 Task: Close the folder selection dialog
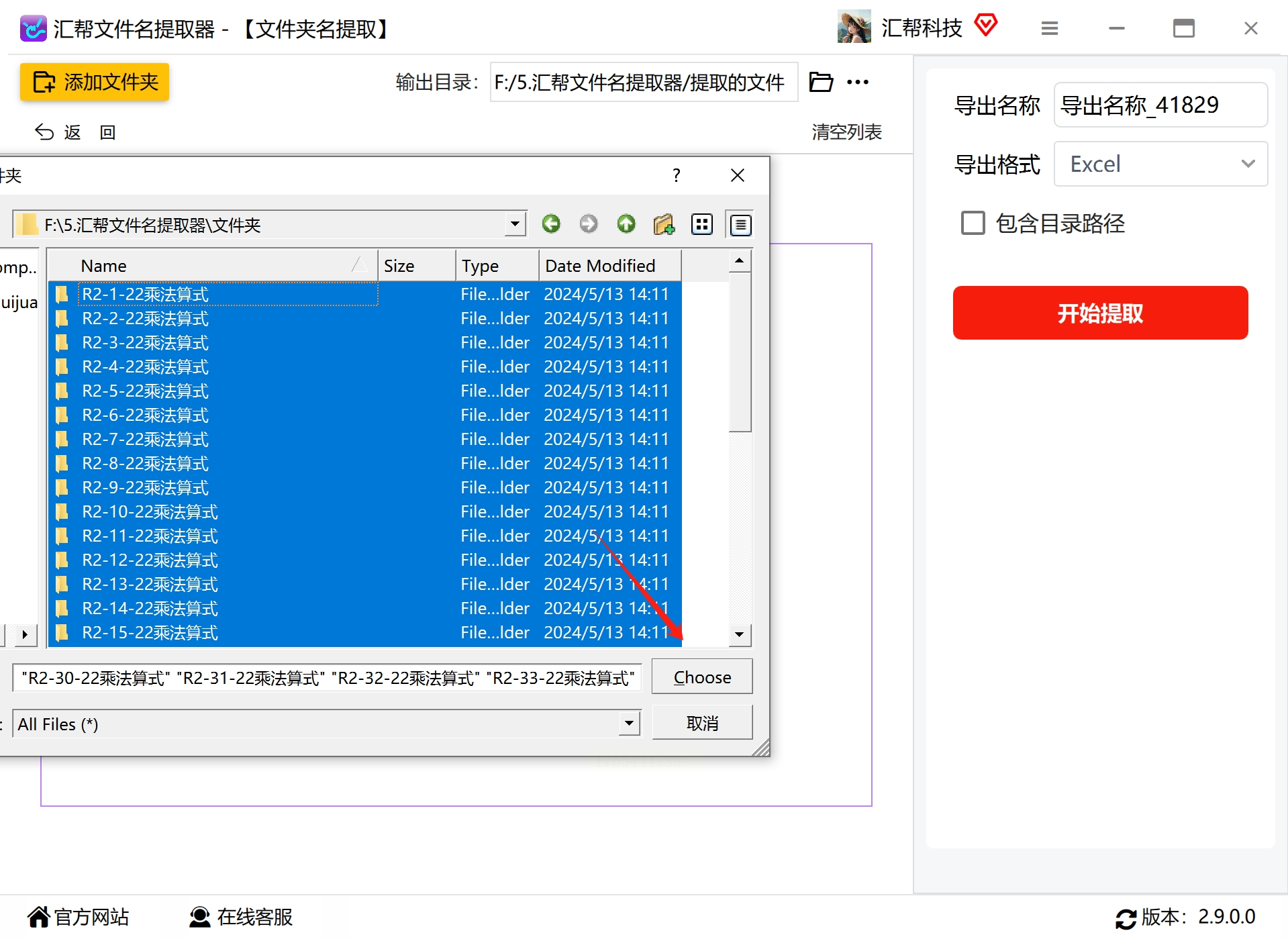click(x=737, y=175)
